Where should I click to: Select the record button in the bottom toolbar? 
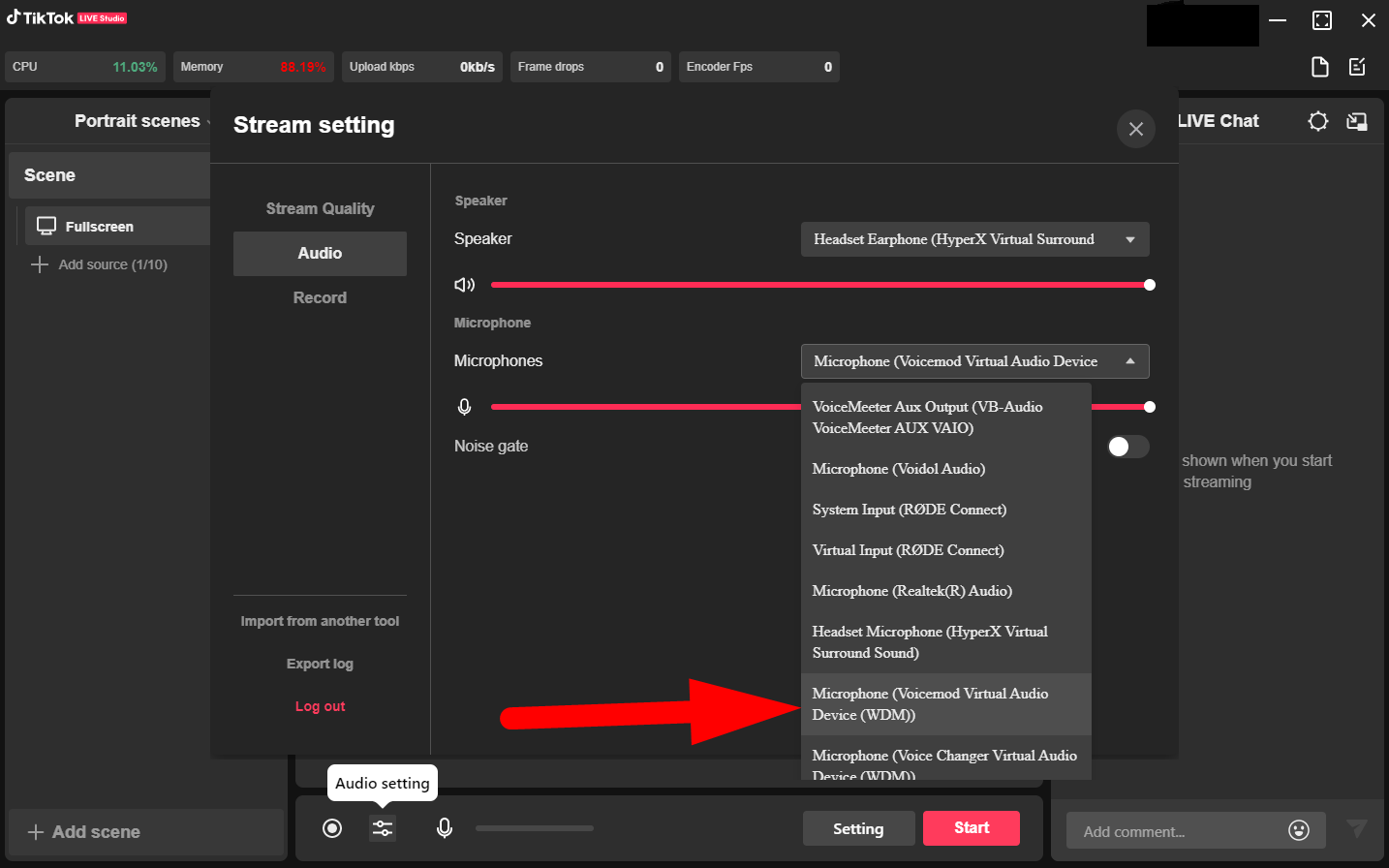[332, 828]
